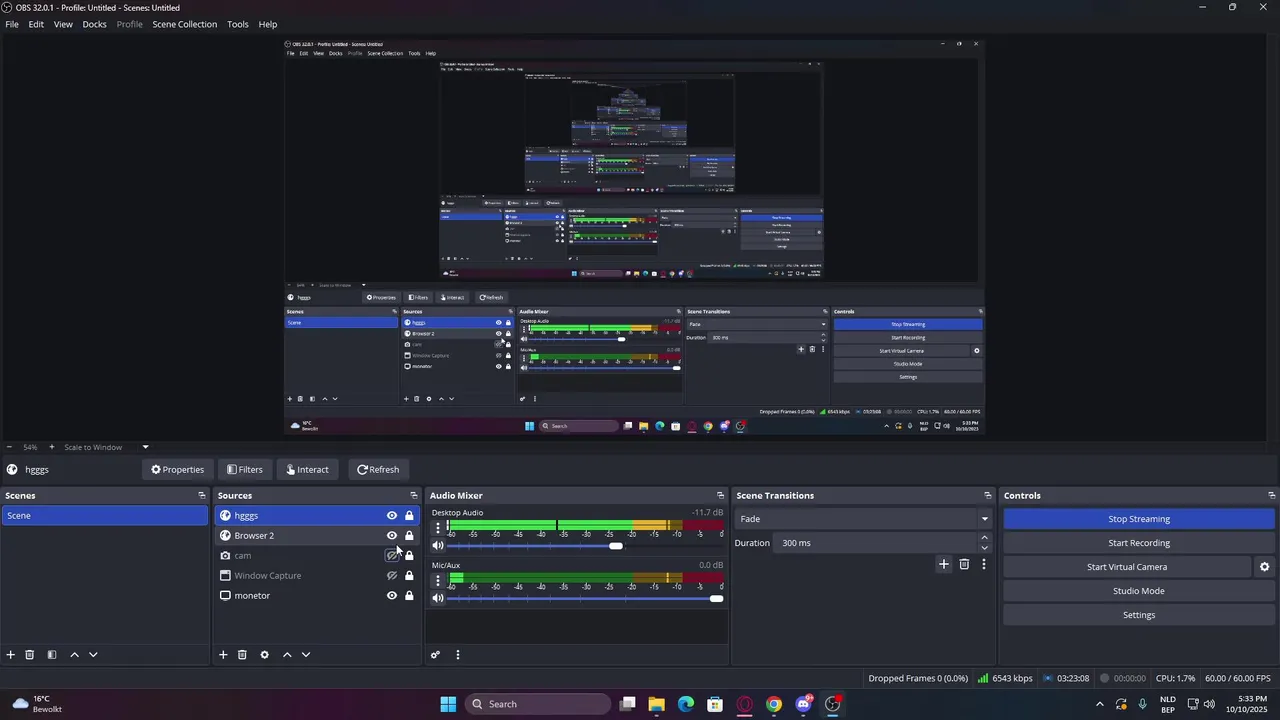Click Refresh button for browser source

click(x=378, y=470)
